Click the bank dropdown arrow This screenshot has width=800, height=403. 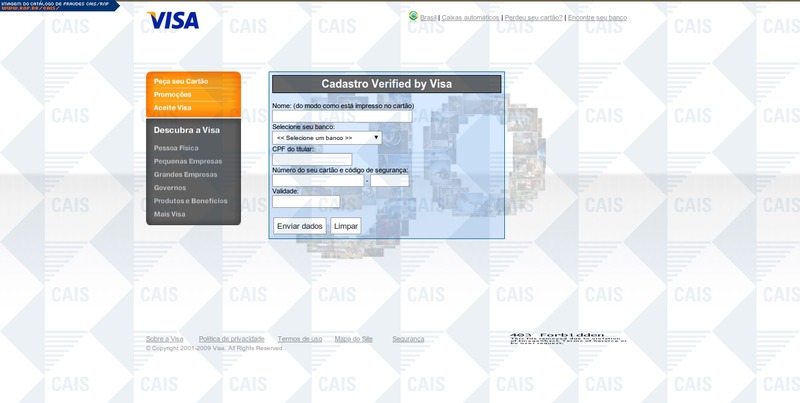pos(376,138)
